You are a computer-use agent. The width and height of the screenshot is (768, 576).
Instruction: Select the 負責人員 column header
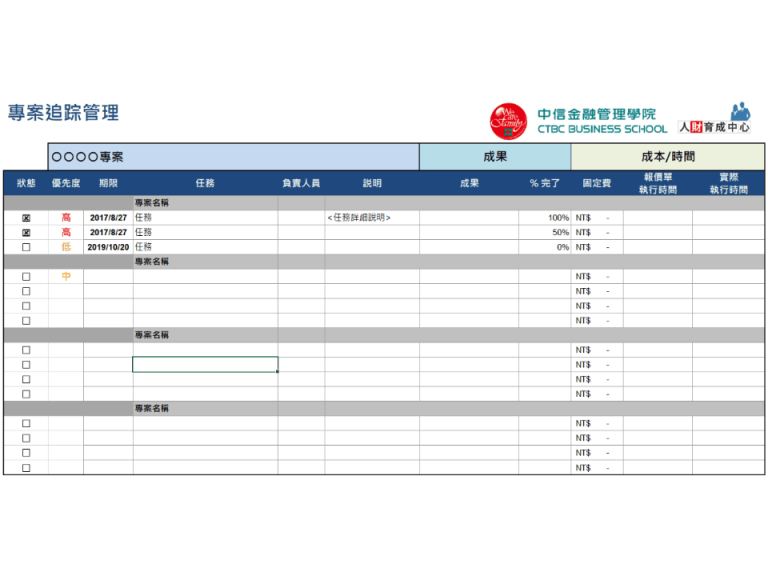click(301, 183)
